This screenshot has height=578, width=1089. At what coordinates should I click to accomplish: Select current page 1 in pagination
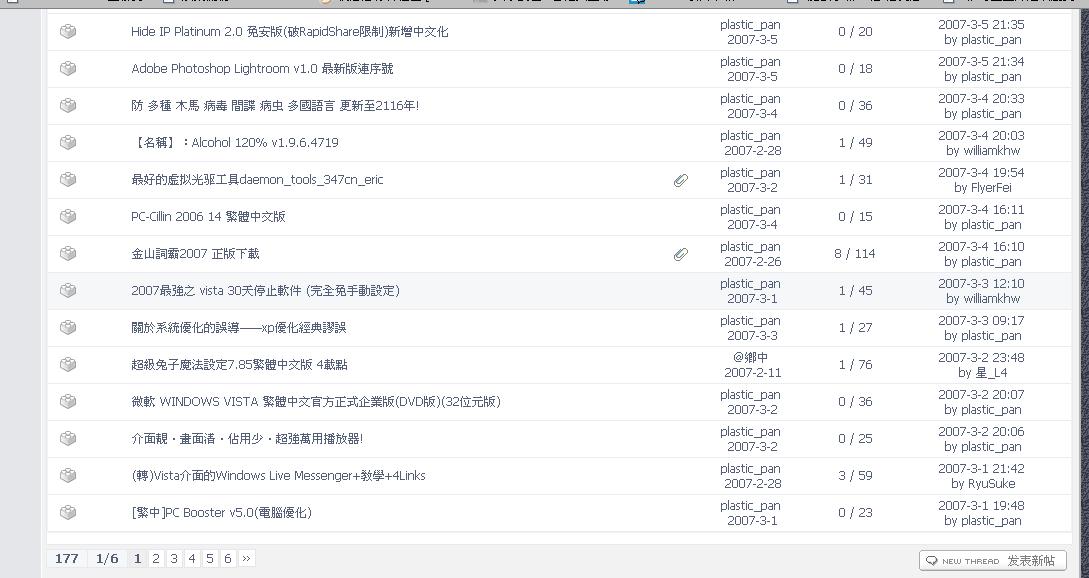[x=138, y=559]
